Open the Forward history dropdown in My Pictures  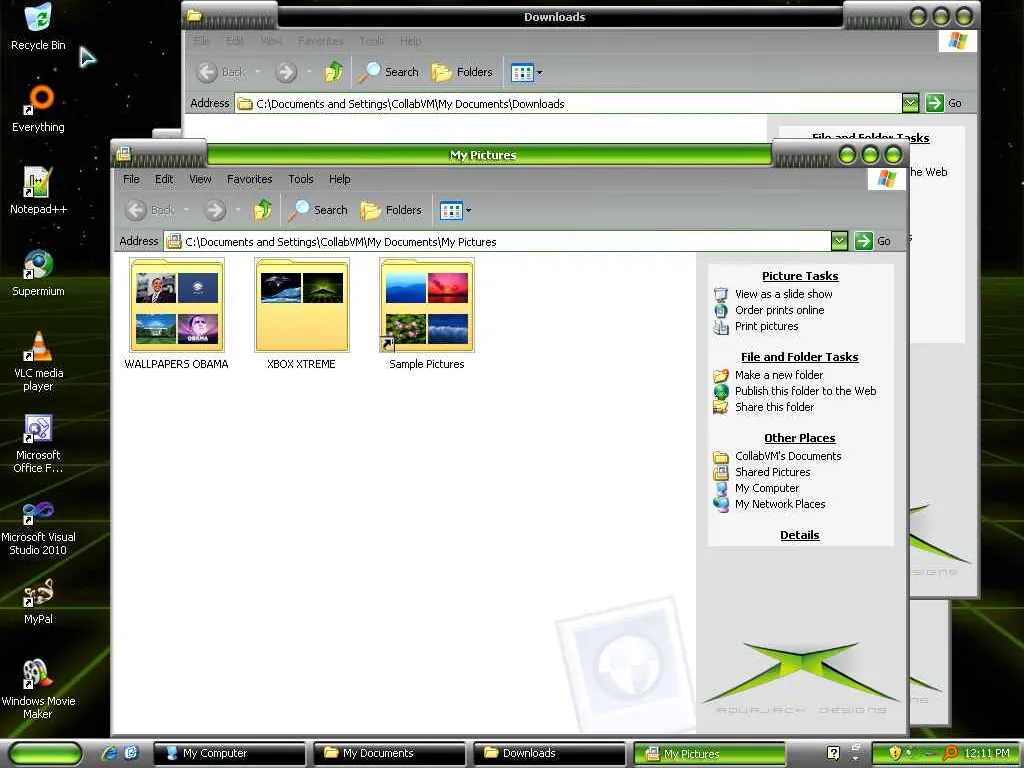(238, 210)
